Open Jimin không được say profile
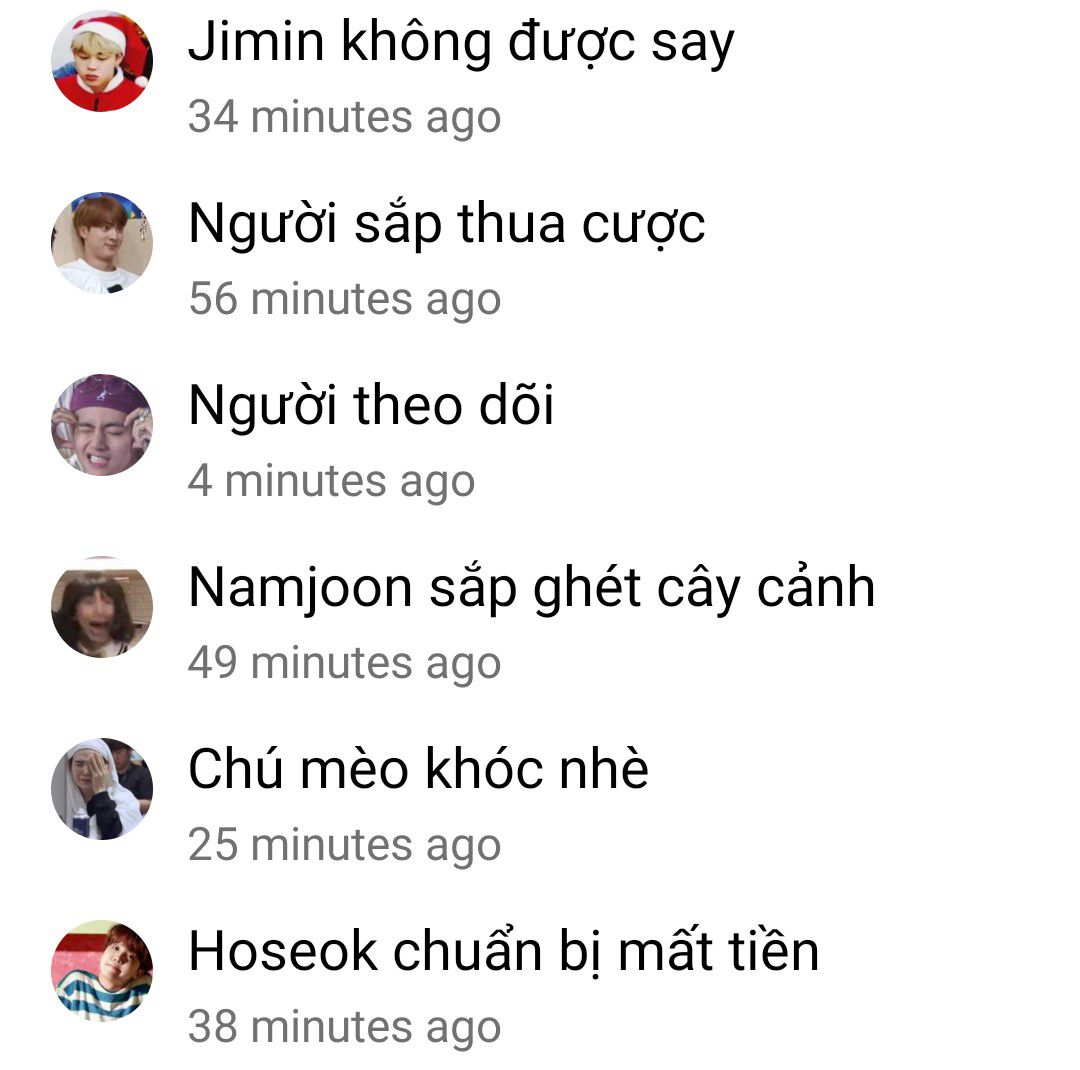The height and width of the screenshot is (1070, 1080). pyautogui.click(x=461, y=43)
